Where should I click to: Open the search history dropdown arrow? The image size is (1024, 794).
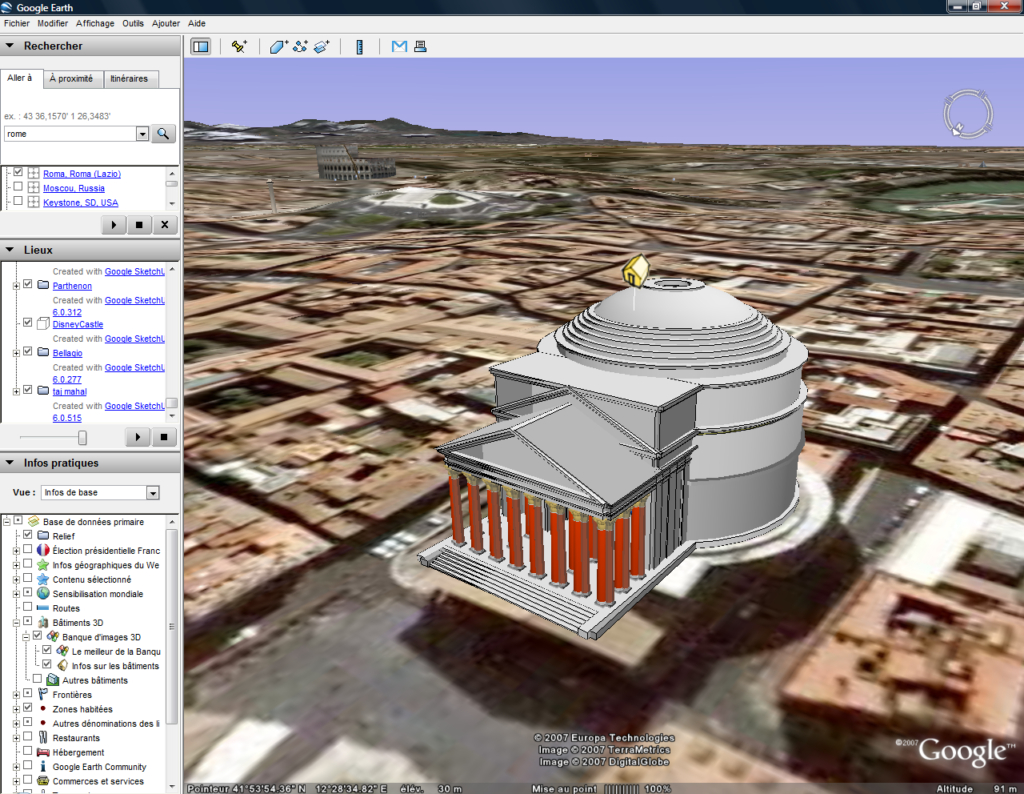142,134
